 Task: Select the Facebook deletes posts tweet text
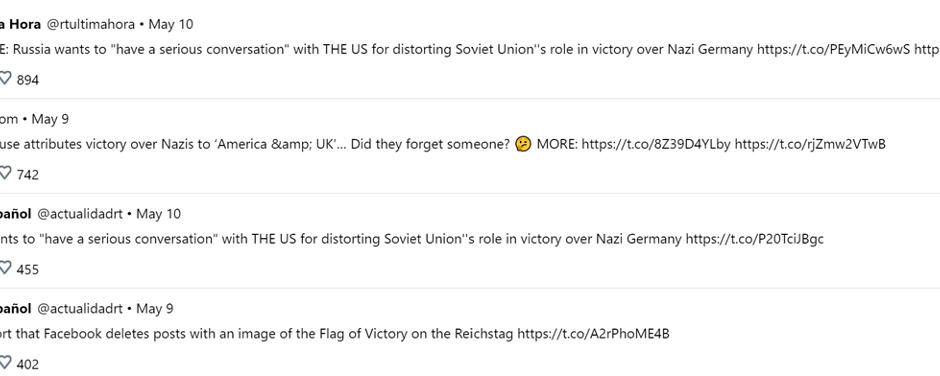(x=335, y=334)
